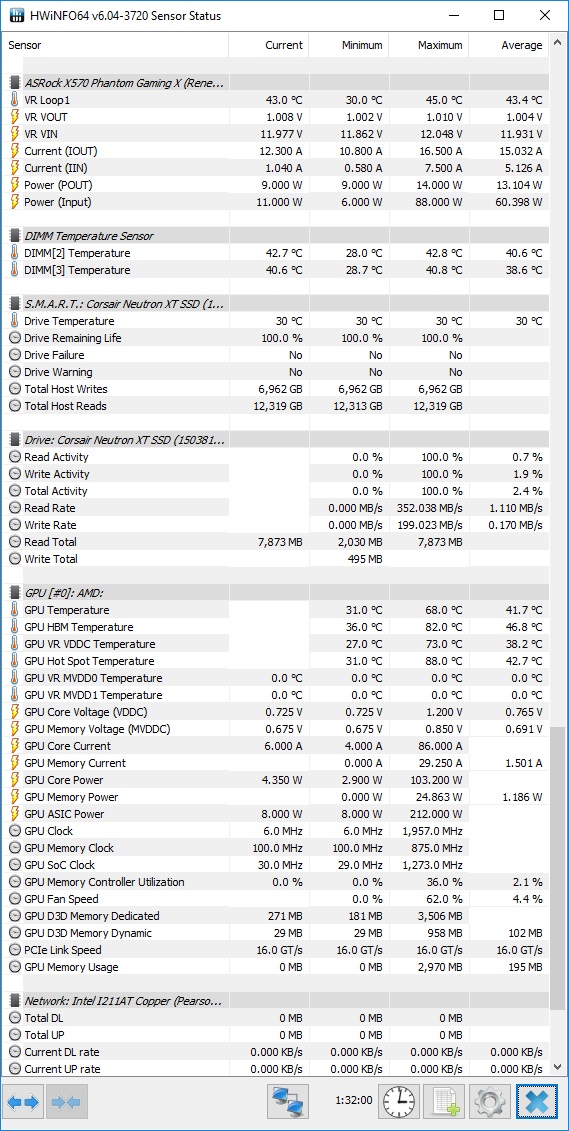Click the Average column header

(508, 45)
